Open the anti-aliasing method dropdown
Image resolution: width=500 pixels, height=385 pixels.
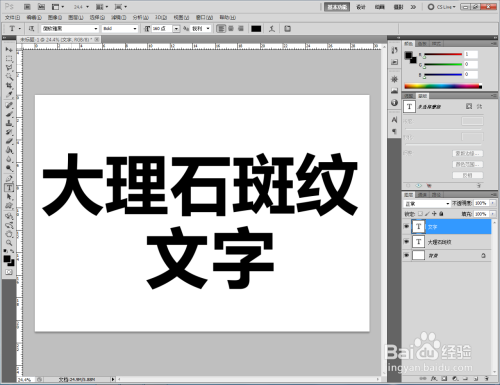201,29
